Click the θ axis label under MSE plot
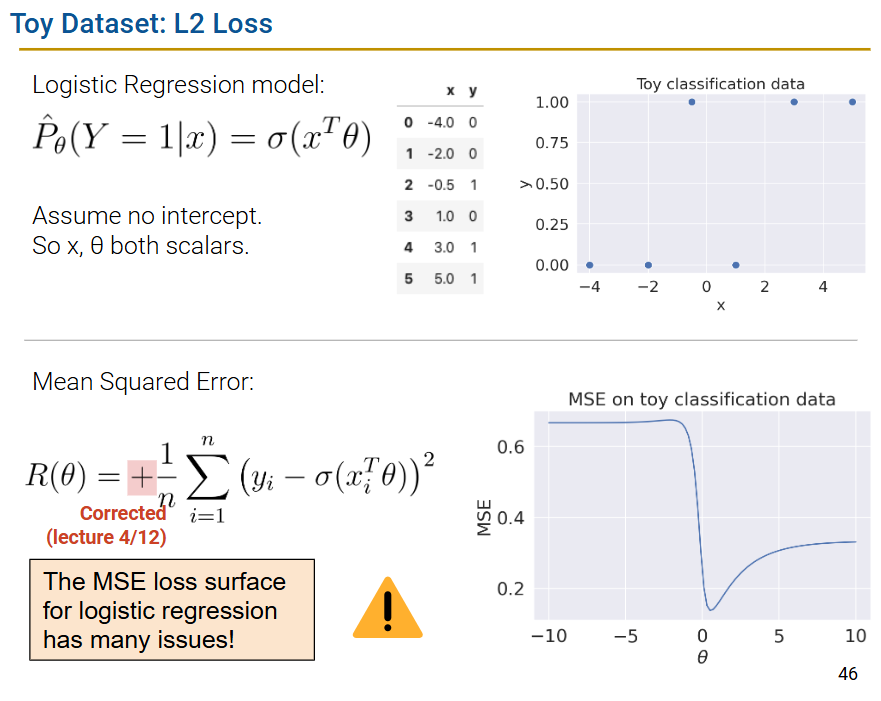This screenshot has width=881, height=701. pyautogui.click(x=702, y=657)
